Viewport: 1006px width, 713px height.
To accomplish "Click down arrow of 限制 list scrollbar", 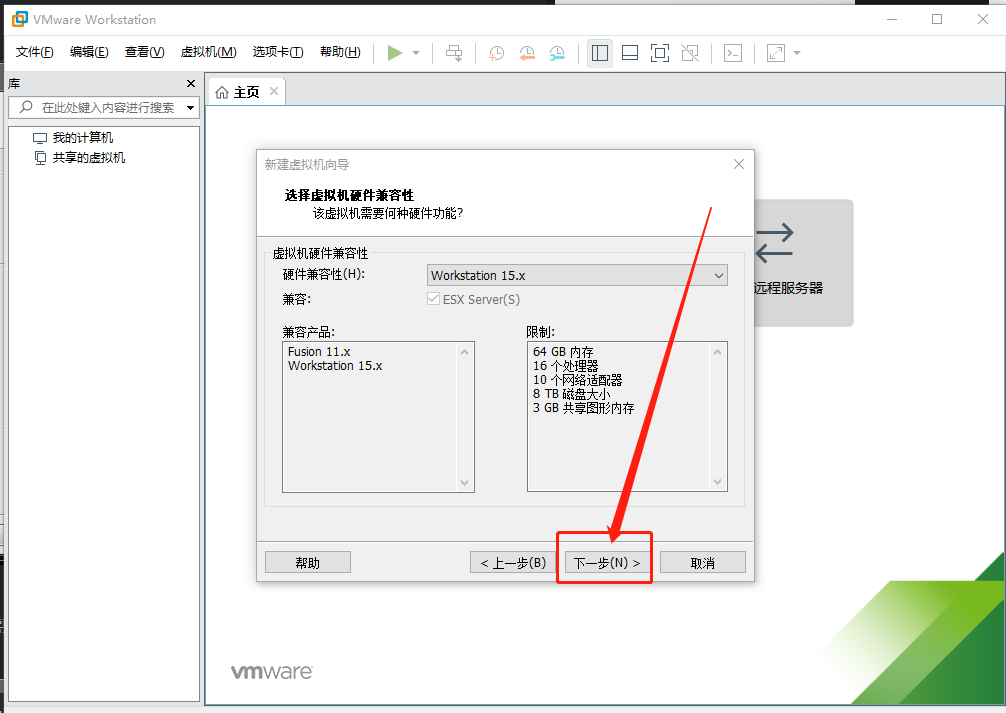I will (x=717, y=482).
